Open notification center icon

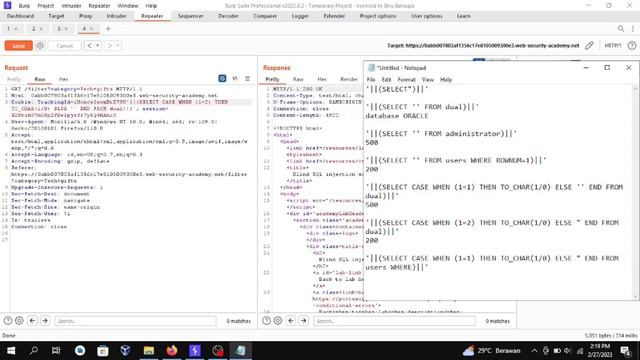pos(625,351)
